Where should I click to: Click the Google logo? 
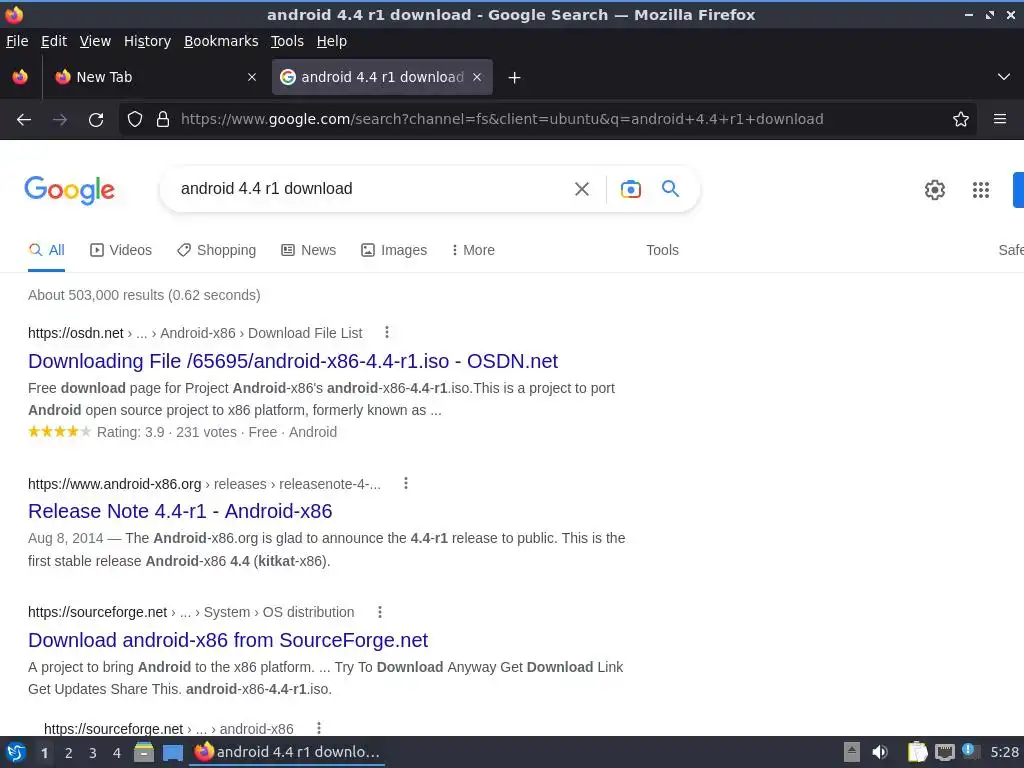tap(69, 190)
